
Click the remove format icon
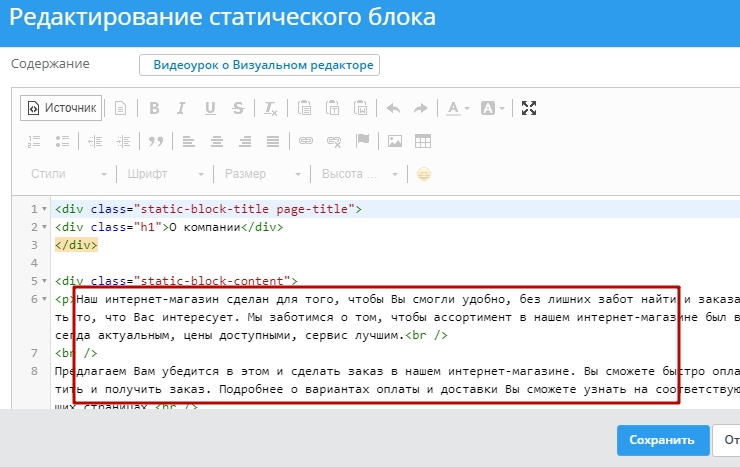(270, 108)
